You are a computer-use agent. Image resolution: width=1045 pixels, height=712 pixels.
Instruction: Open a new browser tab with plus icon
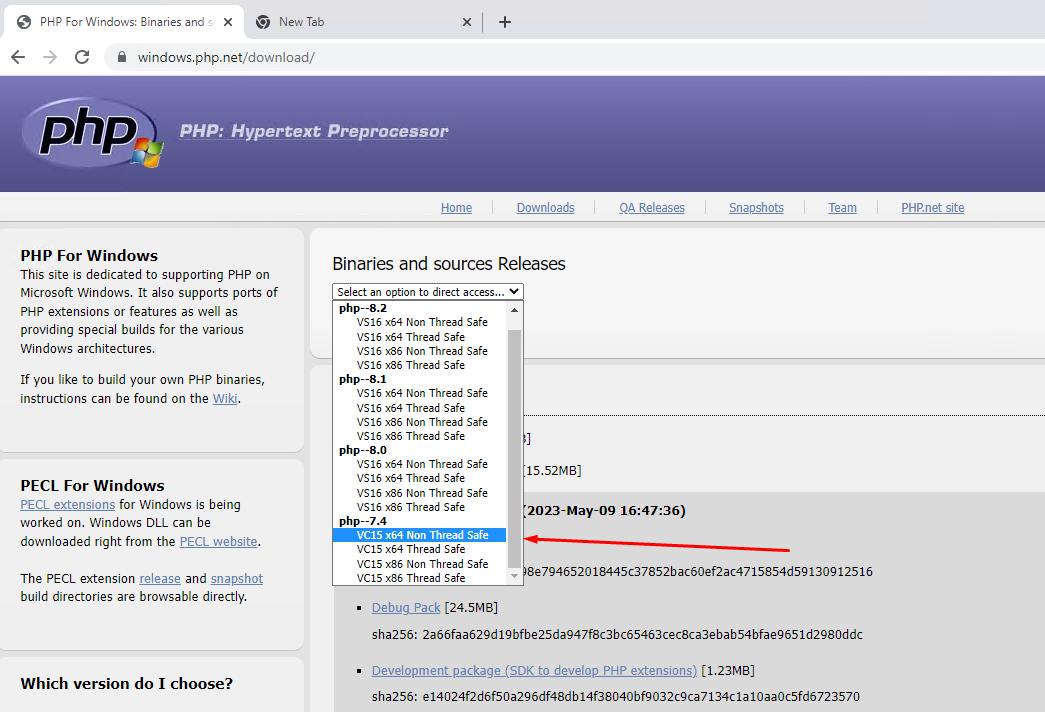[504, 21]
